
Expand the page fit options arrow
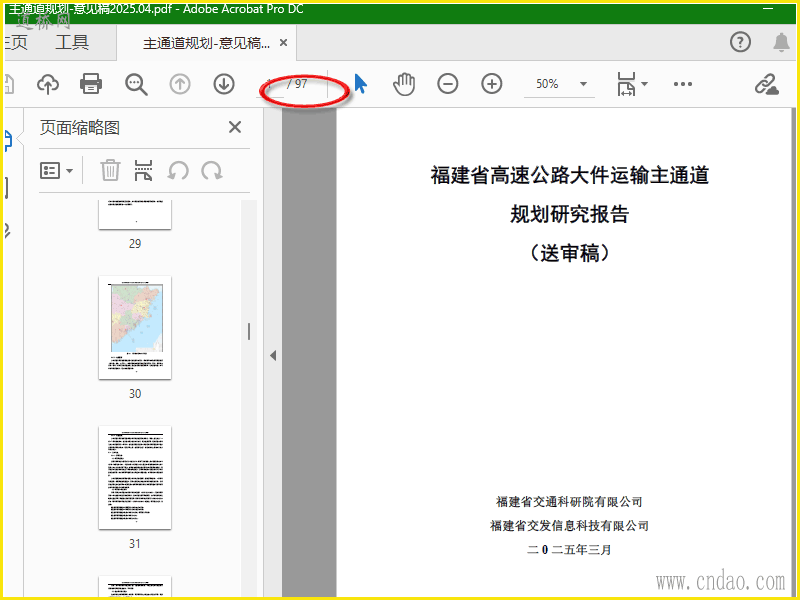pyautogui.click(x=644, y=84)
